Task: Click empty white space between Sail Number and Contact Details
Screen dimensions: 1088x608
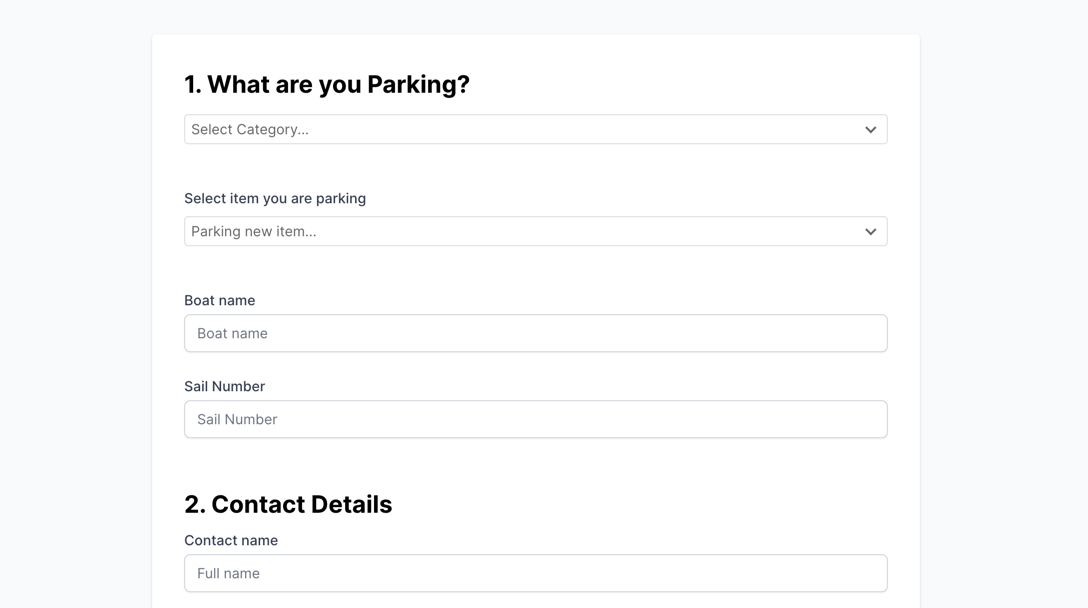Action: [535, 463]
